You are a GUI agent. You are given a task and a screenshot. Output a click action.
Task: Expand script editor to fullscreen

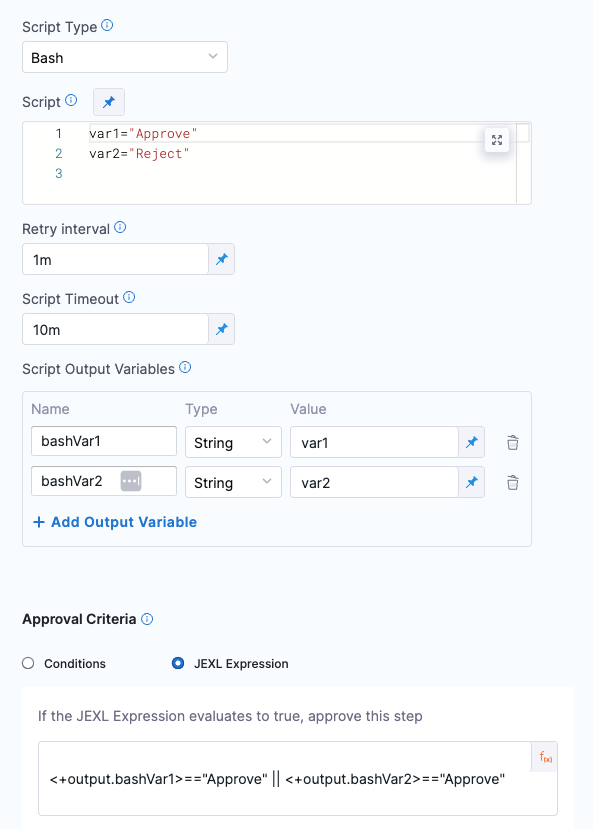pyautogui.click(x=497, y=140)
